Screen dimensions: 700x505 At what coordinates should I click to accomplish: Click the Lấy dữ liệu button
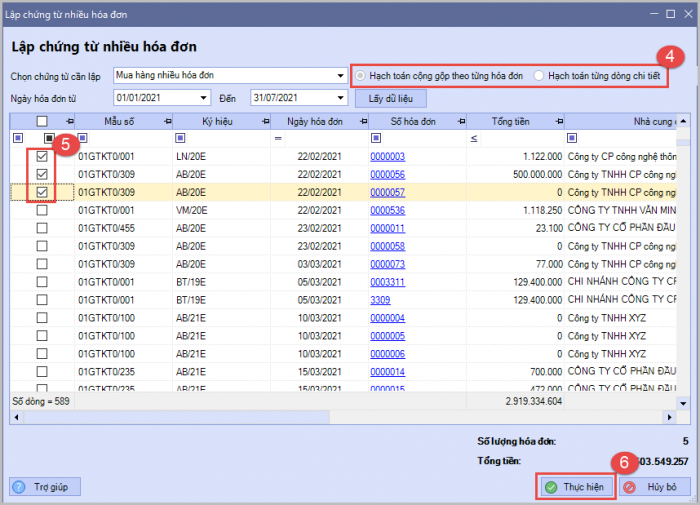(x=390, y=98)
